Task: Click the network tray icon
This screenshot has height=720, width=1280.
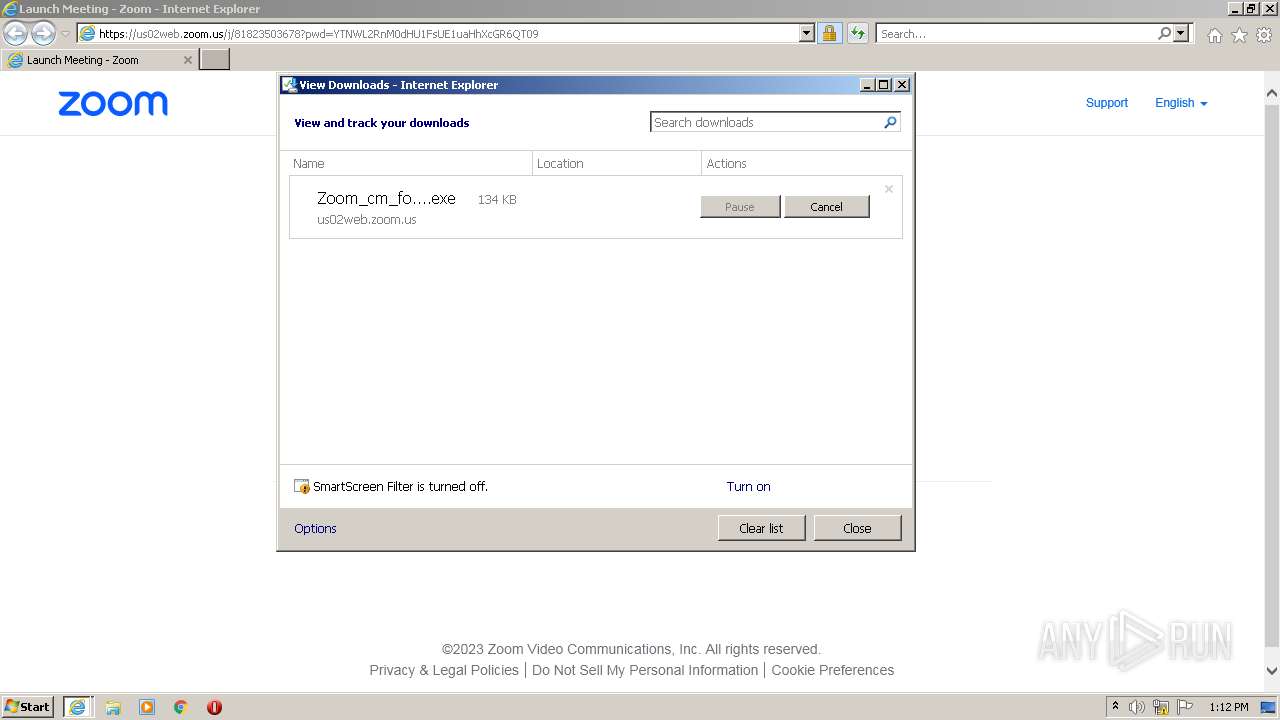Action: pos(1161,707)
